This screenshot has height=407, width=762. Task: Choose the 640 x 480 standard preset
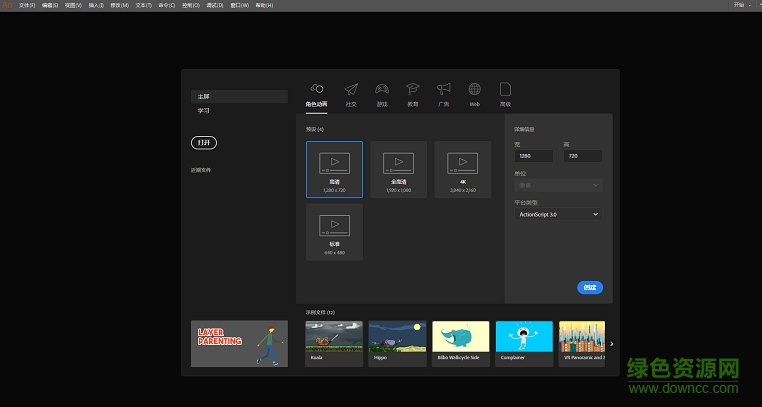pyautogui.click(x=334, y=232)
